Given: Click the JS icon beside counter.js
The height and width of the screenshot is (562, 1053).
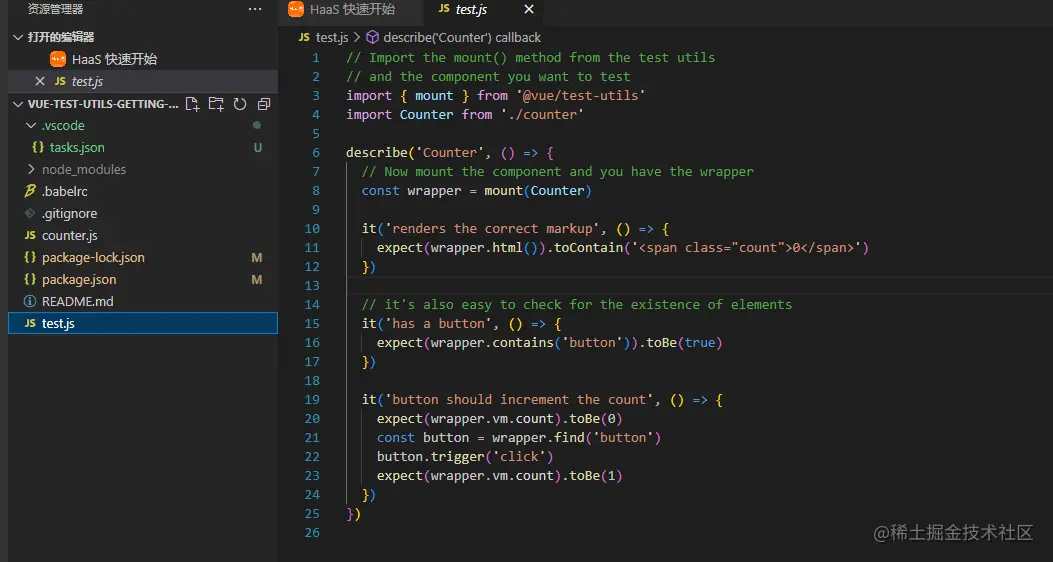Looking at the screenshot, I should click(x=30, y=236).
